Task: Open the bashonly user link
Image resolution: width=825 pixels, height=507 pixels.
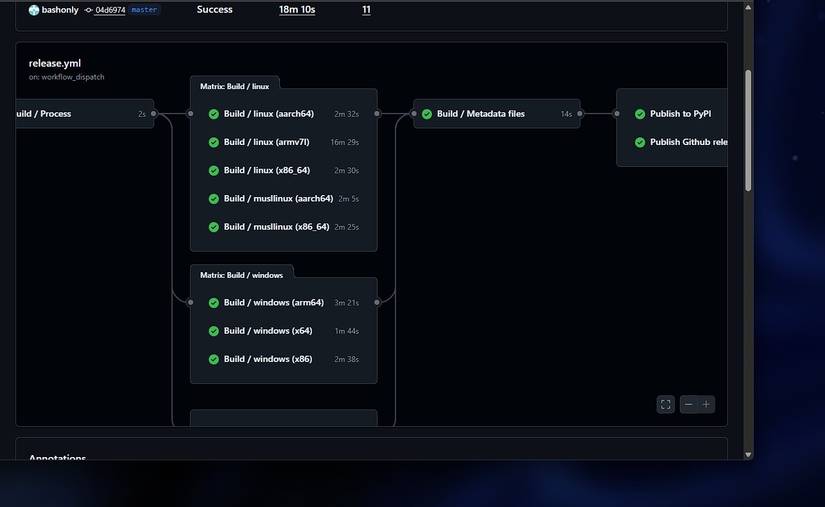Action: coord(60,10)
